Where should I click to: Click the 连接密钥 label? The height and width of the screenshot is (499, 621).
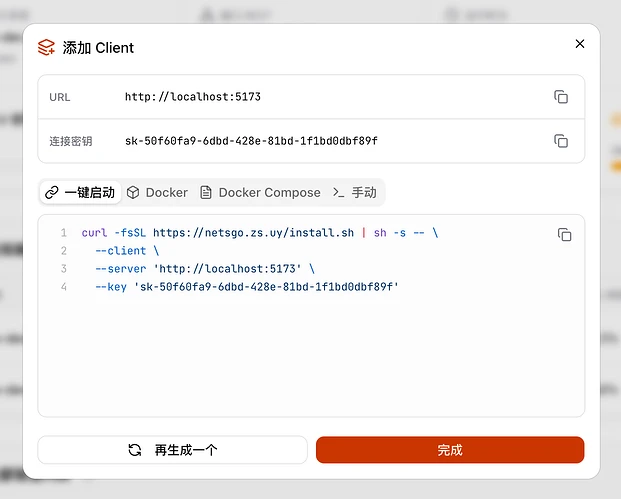point(71,141)
